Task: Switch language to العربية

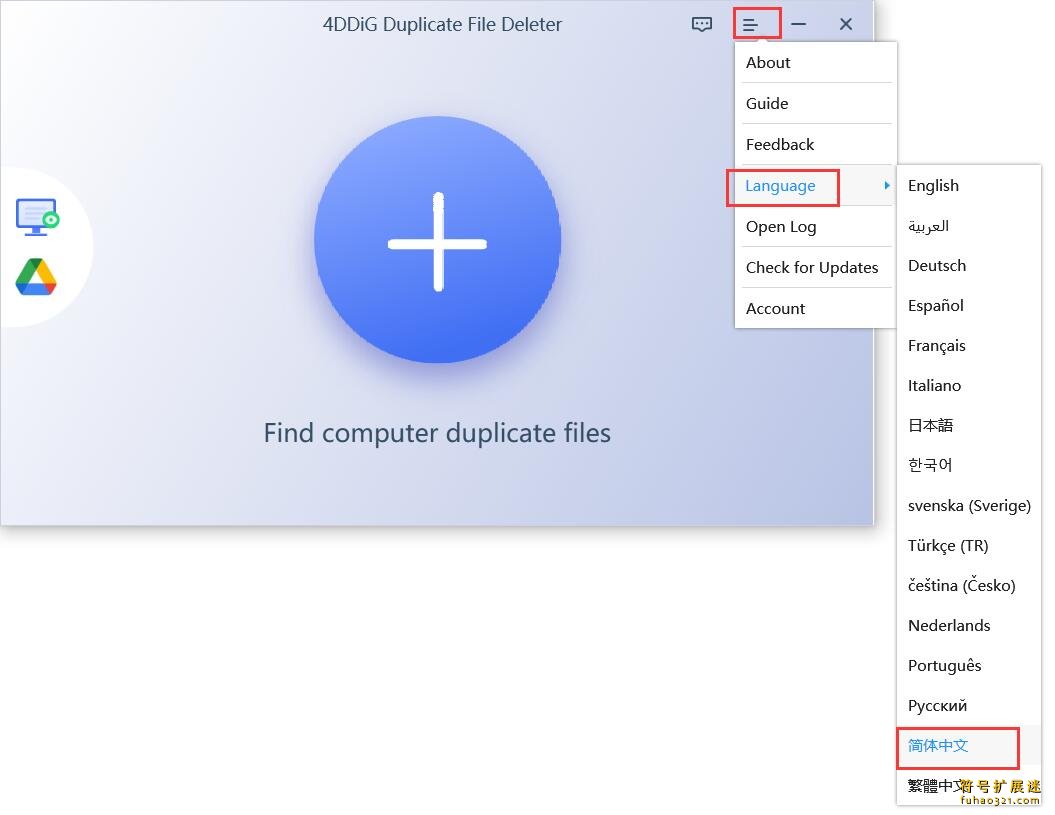Action: [x=969, y=225]
